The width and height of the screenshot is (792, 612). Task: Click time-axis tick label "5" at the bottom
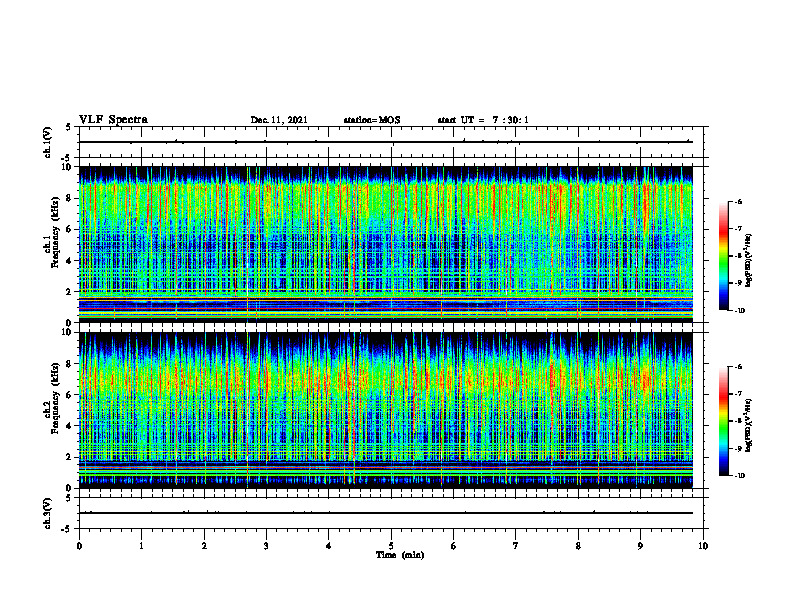tap(391, 546)
